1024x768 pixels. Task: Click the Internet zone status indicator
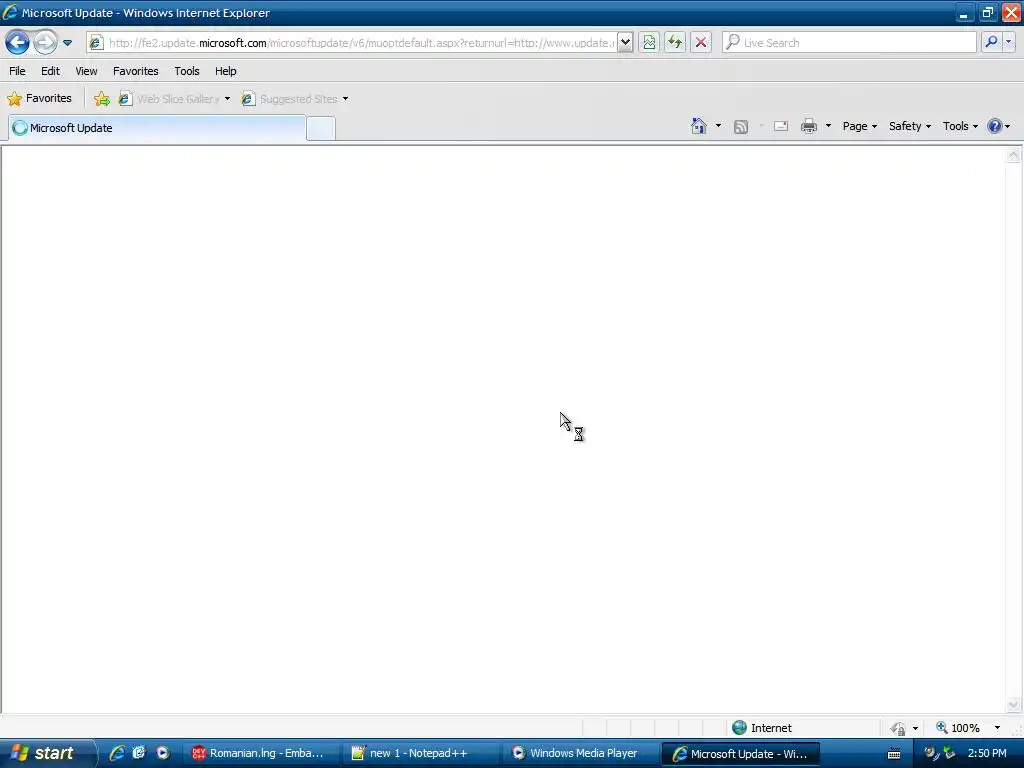(762, 728)
